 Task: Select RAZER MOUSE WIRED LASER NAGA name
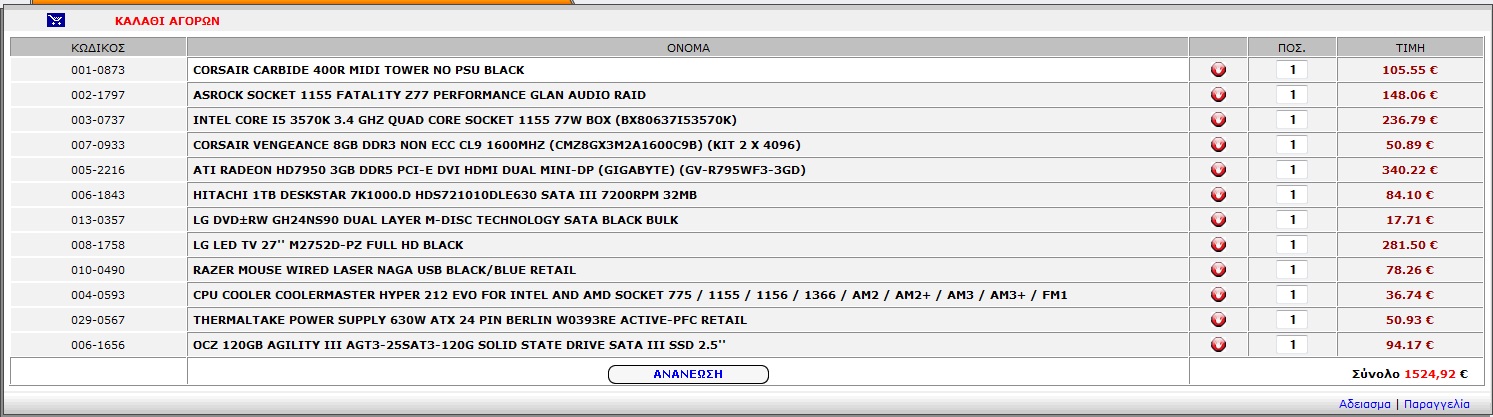point(384,270)
